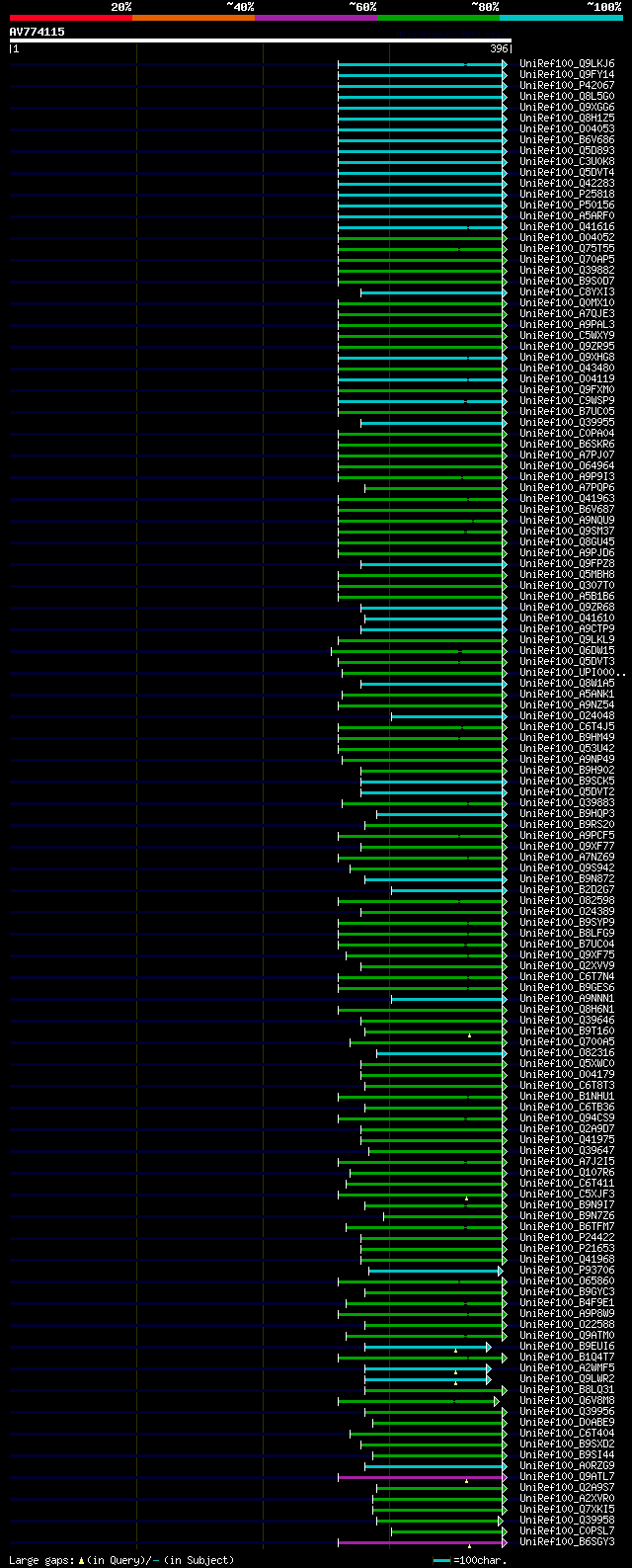Click the UniRef100_C5XJF3 label
This screenshot has height=1568, width=632.
pyautogui.click(x=567, y=1194)
